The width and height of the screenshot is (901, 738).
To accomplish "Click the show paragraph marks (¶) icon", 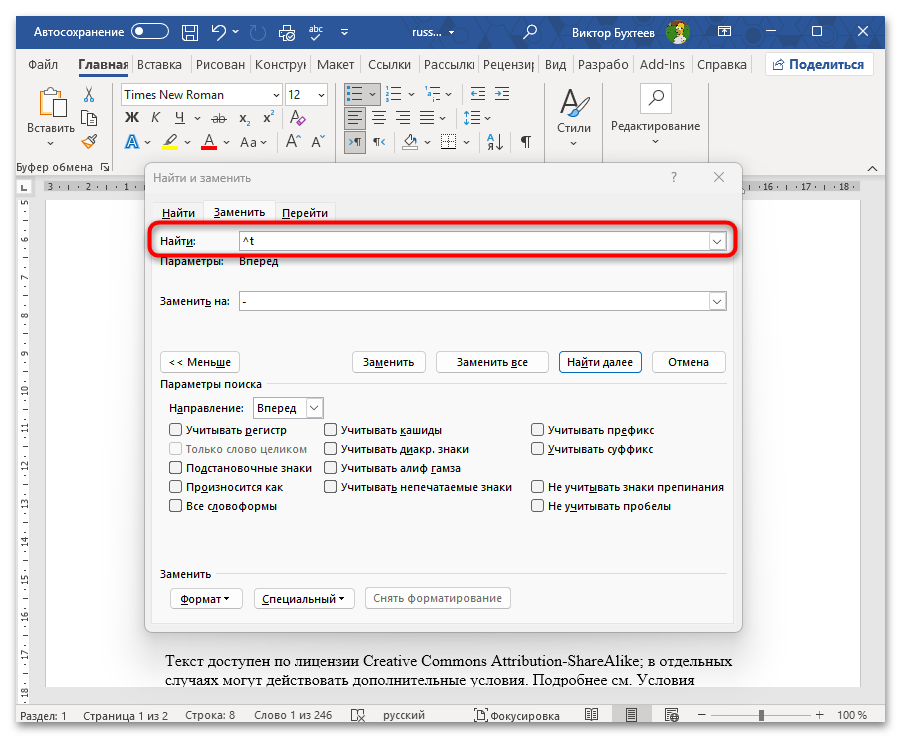I will (x=524, y=142).
